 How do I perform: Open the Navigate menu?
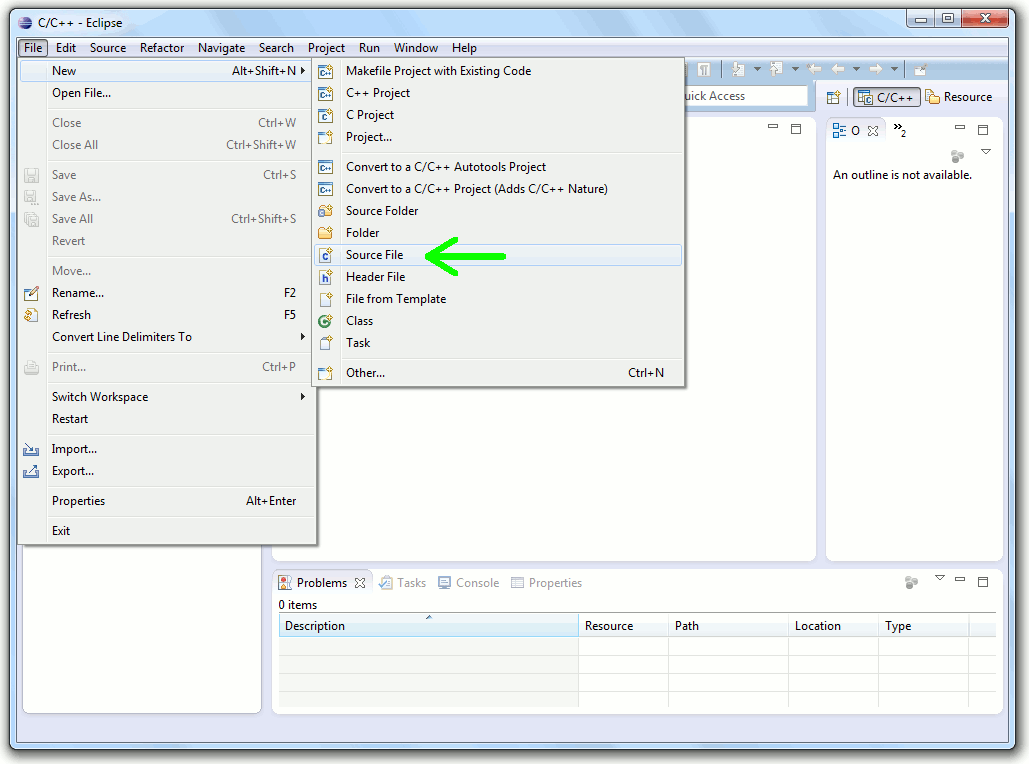click(221, 48)
